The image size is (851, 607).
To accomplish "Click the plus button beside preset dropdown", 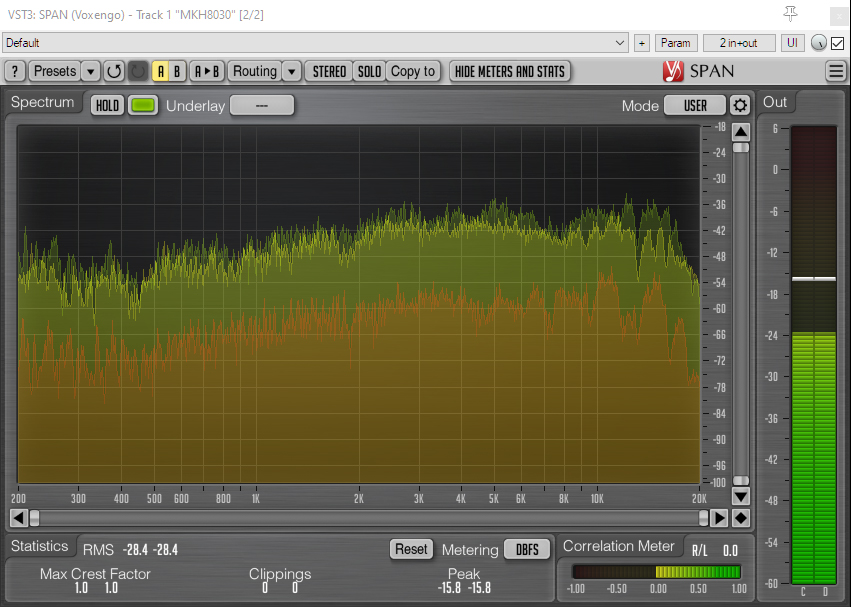I will (x=641, y=43).
